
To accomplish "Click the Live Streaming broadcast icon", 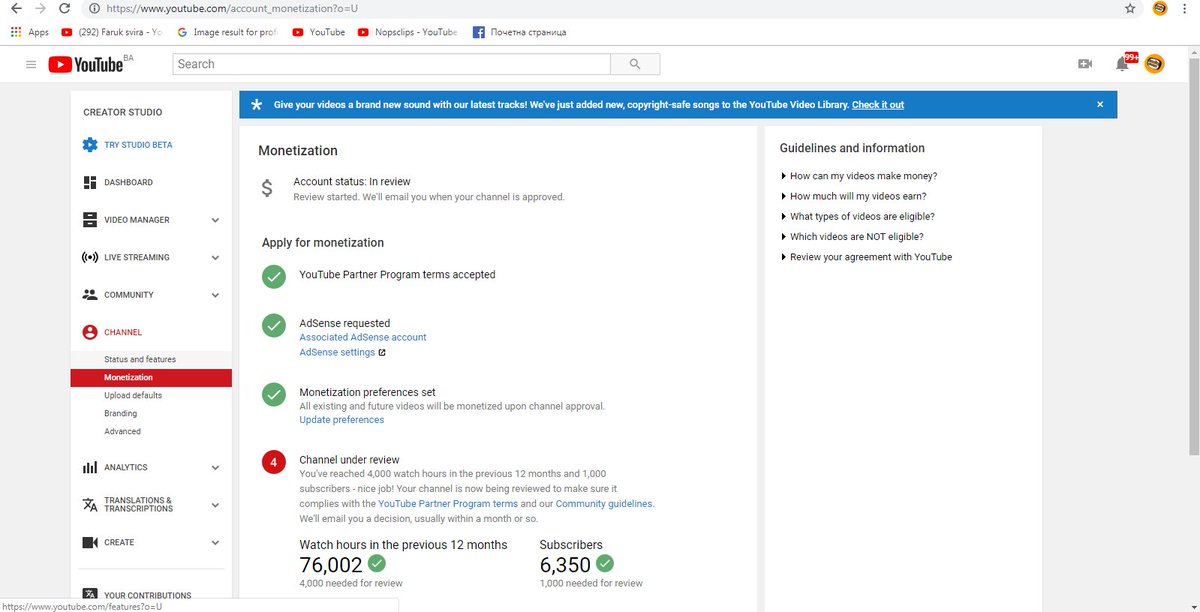I will [x=90, y=257].
